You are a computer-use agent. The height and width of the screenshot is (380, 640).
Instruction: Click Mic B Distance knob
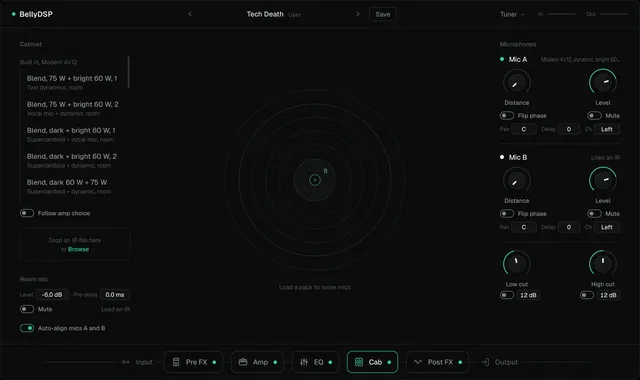(x=517, y=181)
